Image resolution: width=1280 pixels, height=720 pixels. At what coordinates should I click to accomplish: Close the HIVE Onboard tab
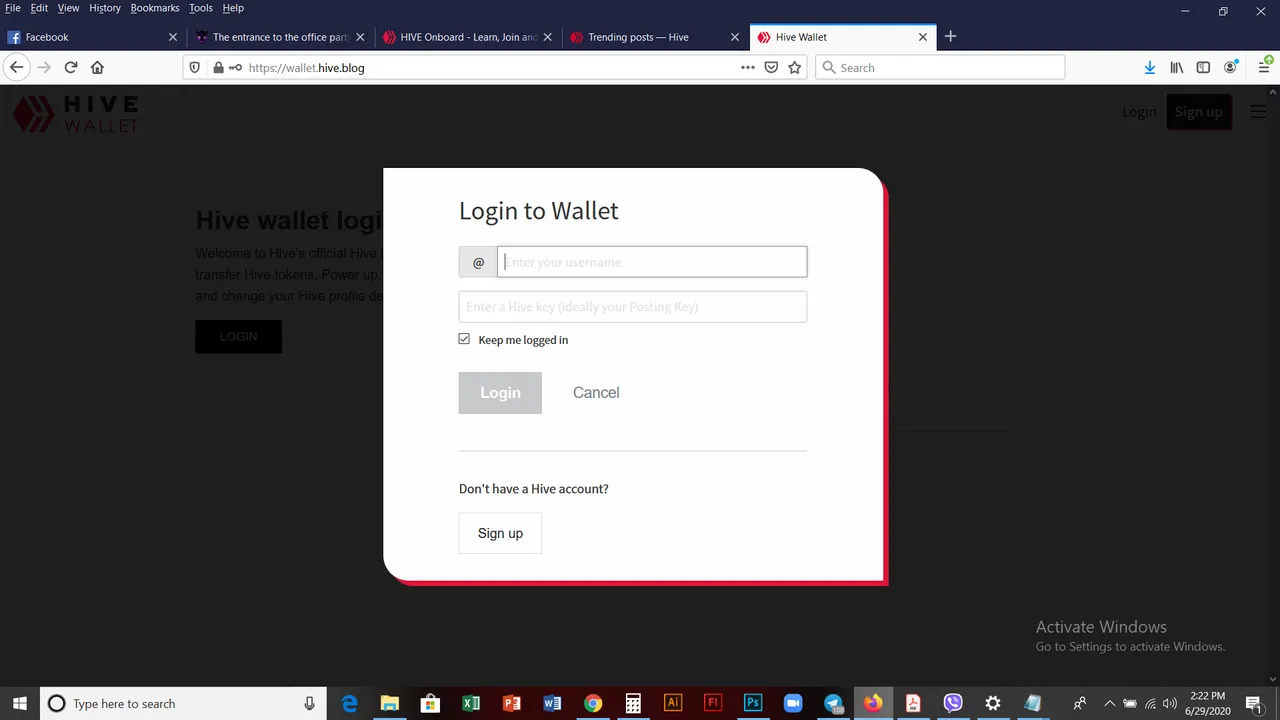point(548,37)
